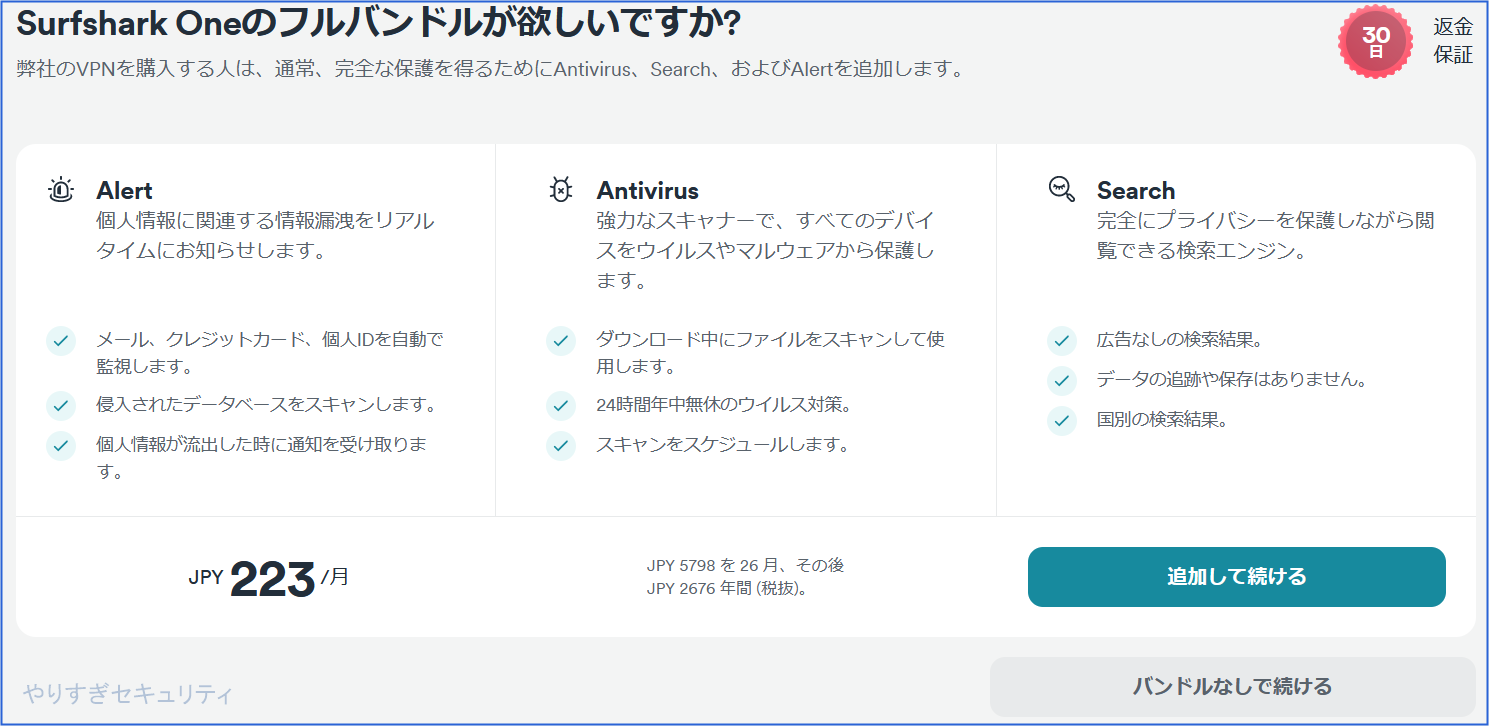This screenshot has height=726, width=1489.
Task: Click the 個人情報が流出した時に通知 text
Action: coord(262,457)
